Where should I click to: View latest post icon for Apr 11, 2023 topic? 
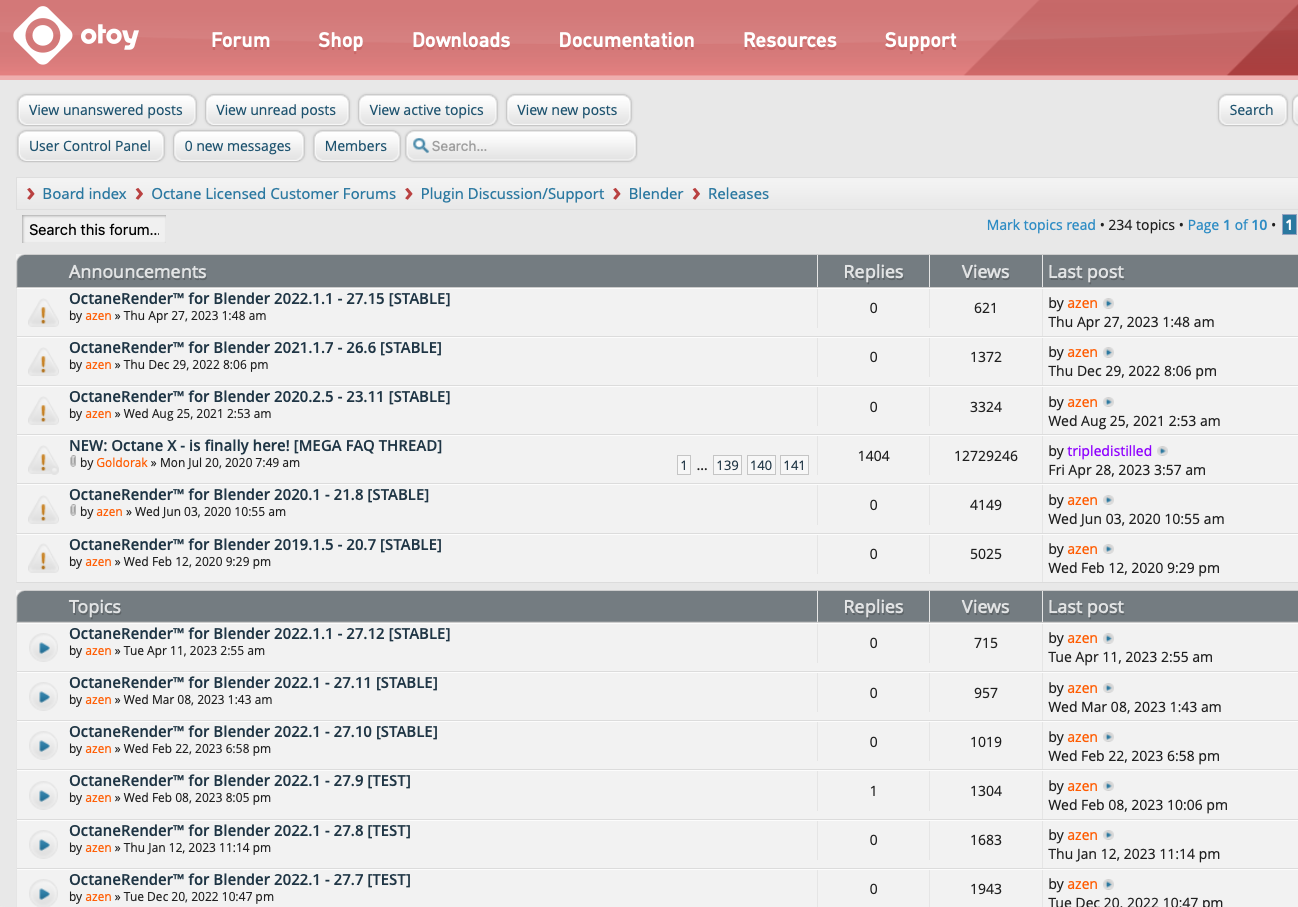(x=1108, y=638)
